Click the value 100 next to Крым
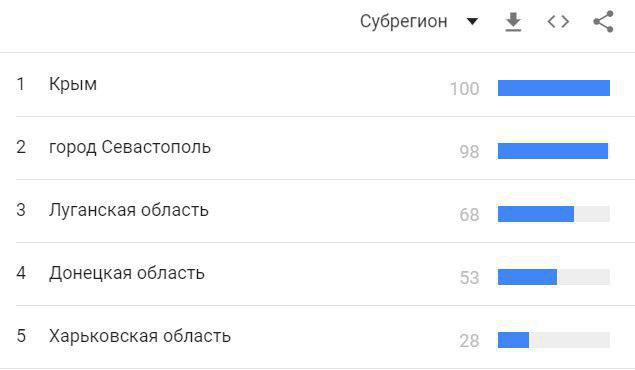This screenshot has height=370, width=635. tap(465, 89)
